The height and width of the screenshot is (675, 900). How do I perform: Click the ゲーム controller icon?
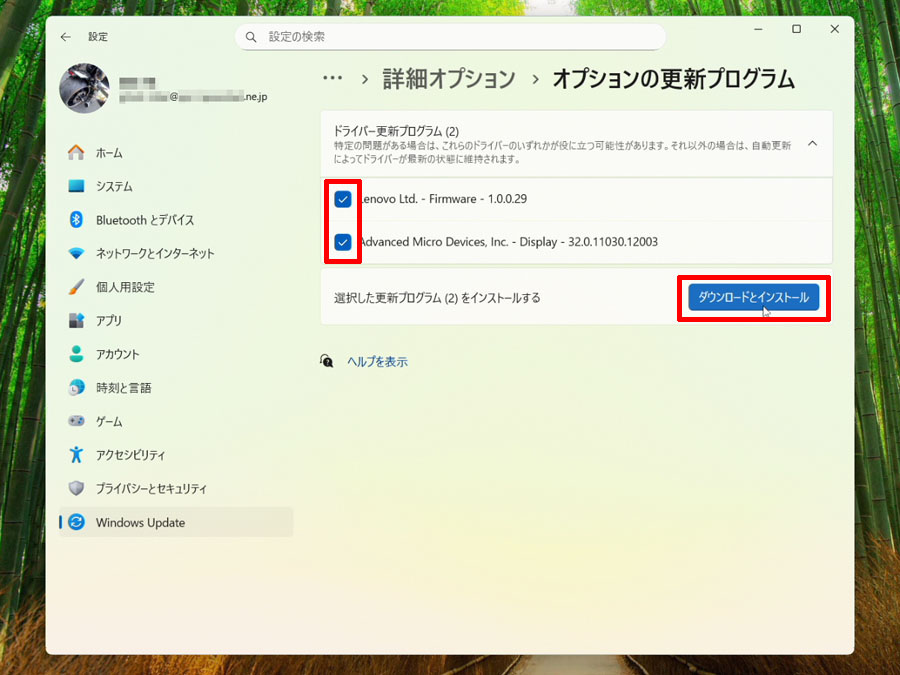(x=76, y=421)
